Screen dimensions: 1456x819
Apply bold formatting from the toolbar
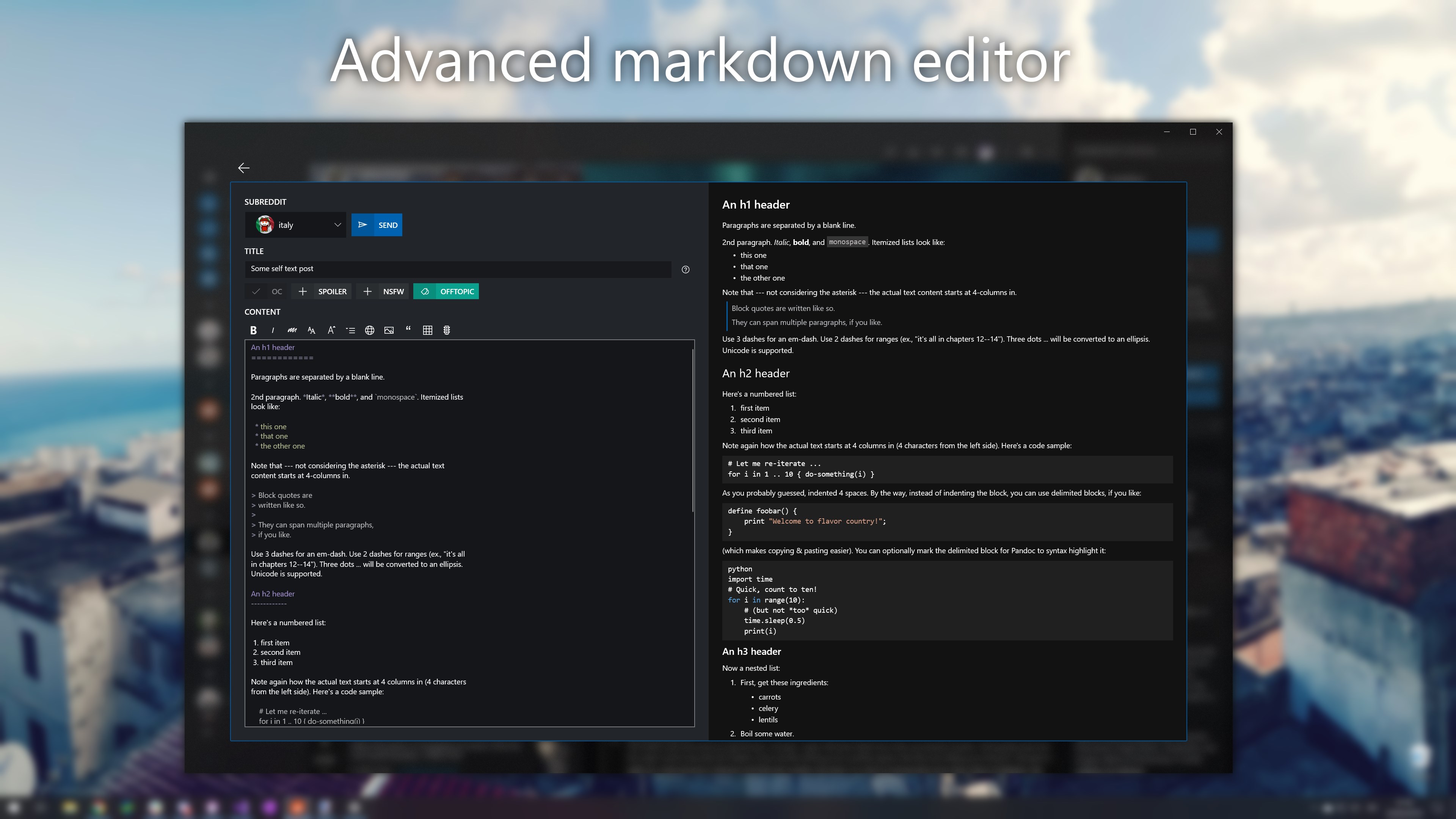(x=253, y=330)
